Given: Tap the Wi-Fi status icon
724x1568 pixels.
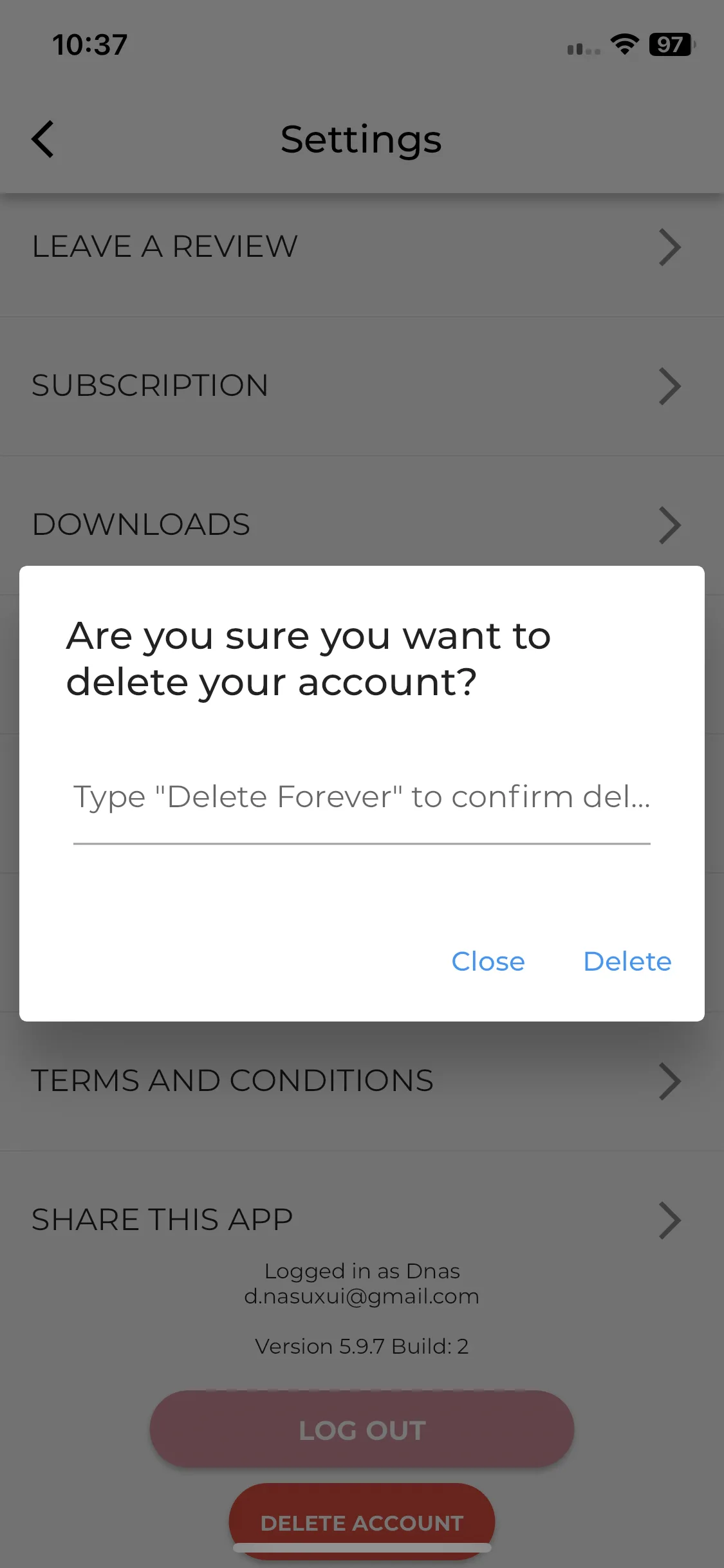Looking at the screenshot, I should point(624,44).
